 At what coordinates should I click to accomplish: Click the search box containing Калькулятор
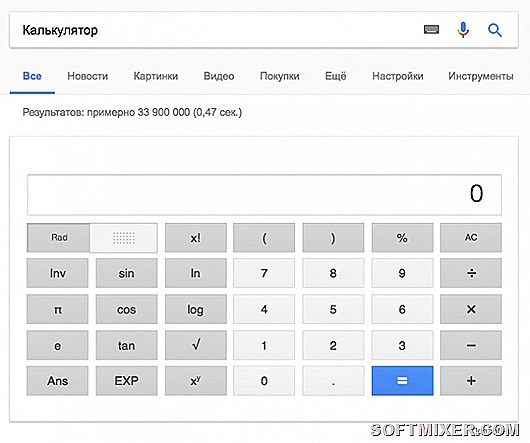pos(216,30)
